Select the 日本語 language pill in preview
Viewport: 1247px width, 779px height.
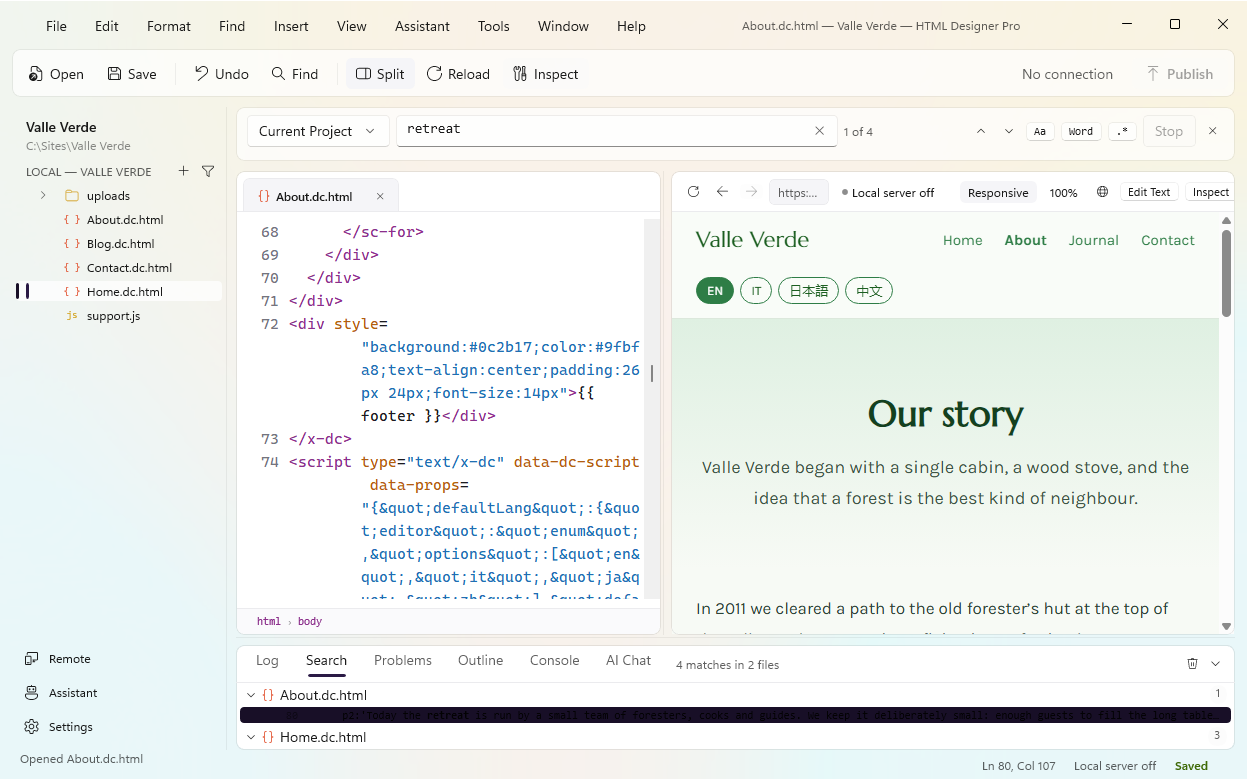click(808, 291)
